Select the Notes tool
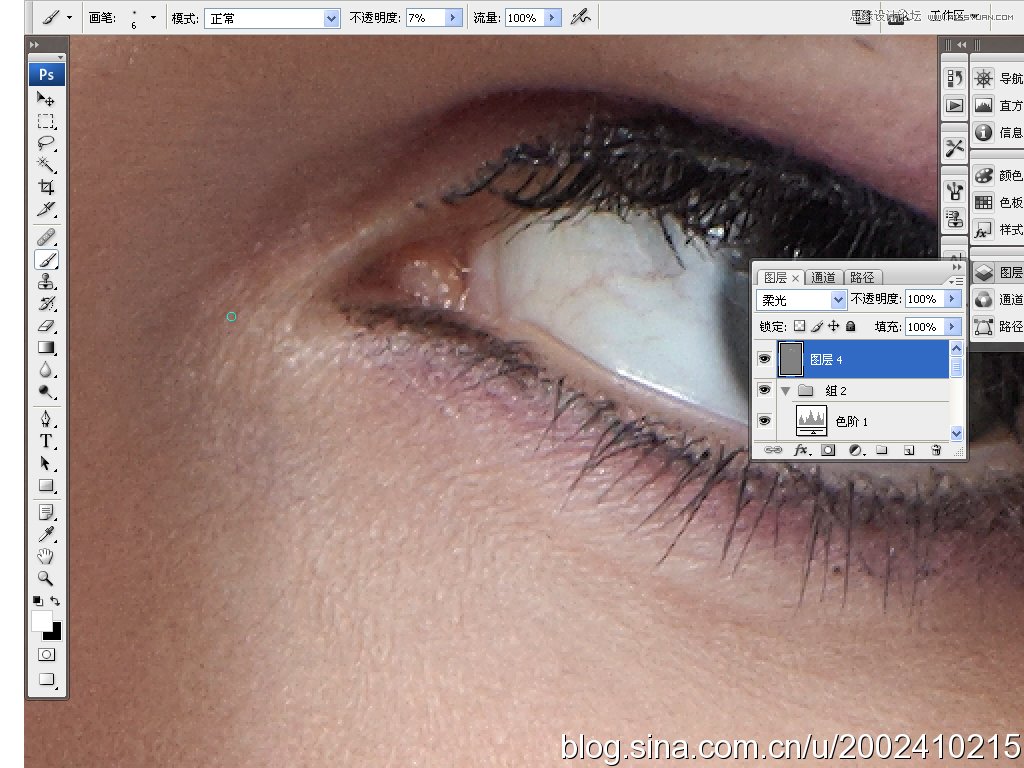 point(46,512)
